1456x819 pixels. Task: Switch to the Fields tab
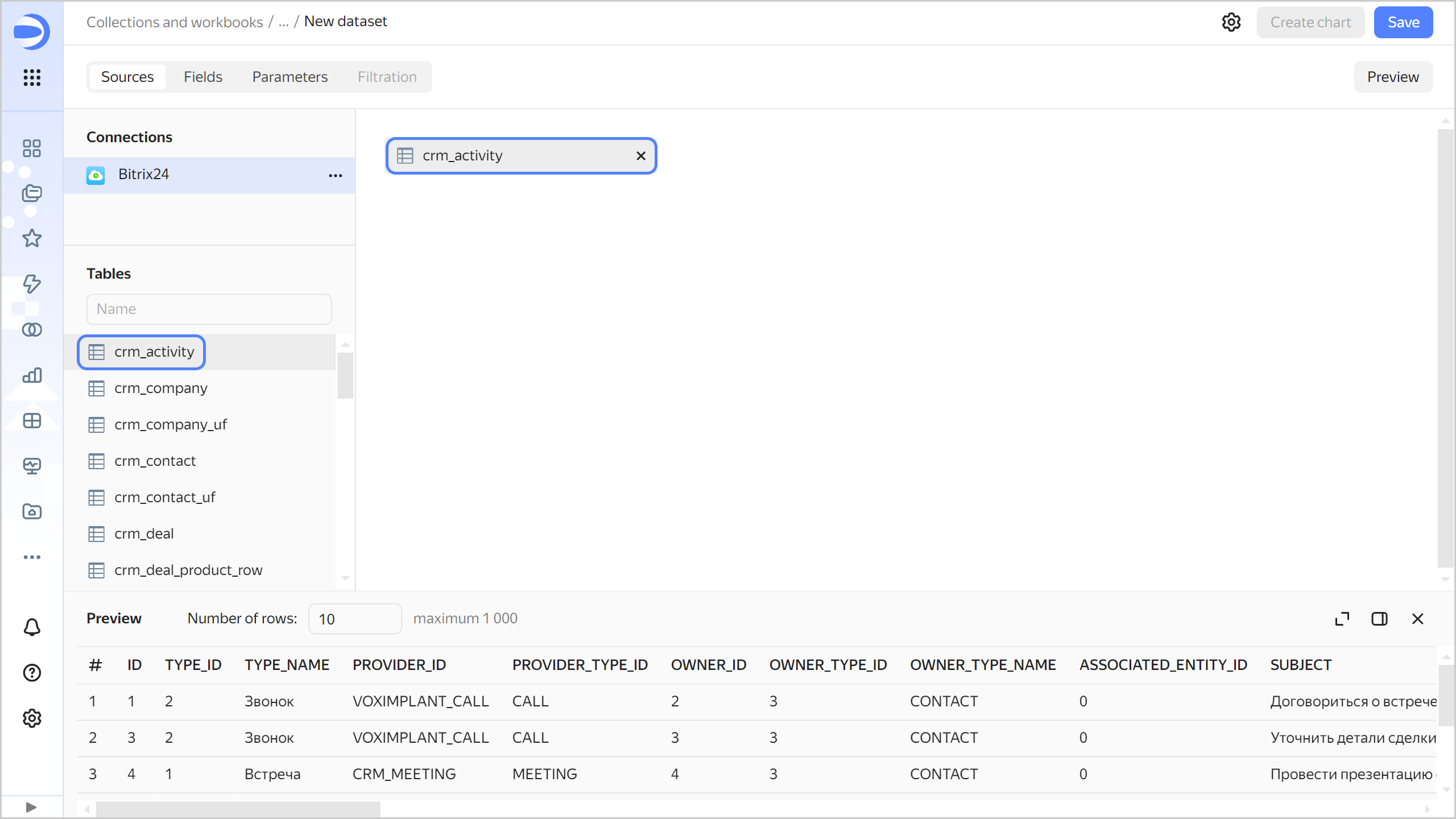tap(203, 77)
